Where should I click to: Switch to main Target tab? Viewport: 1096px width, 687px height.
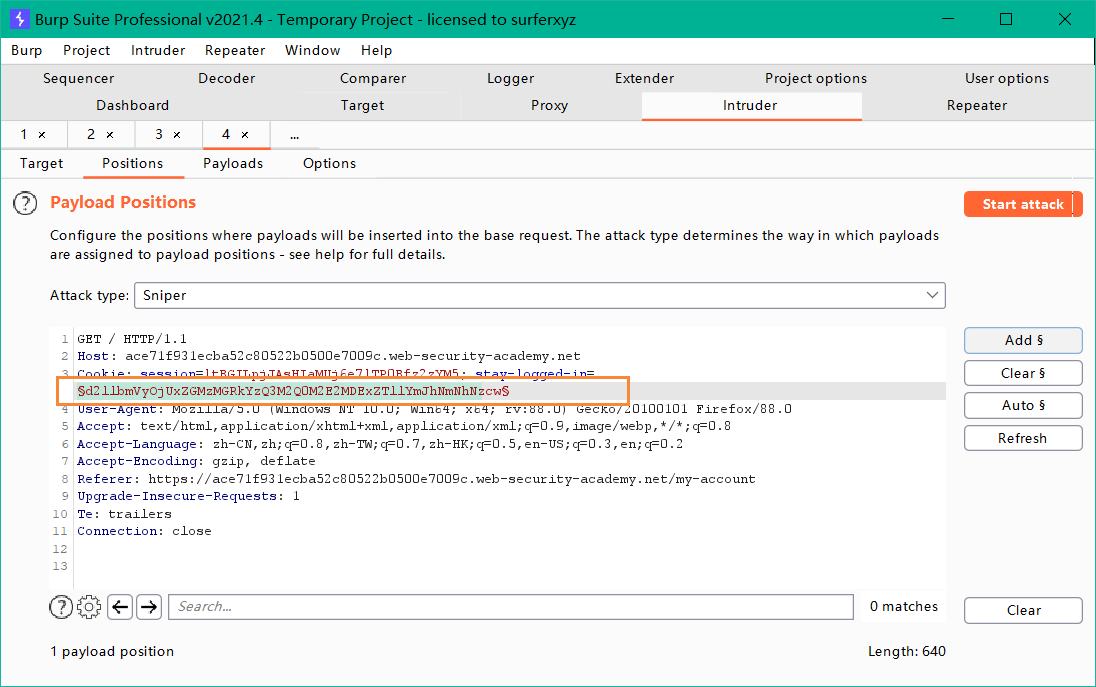pyautogui.click(x=362, y=106)
